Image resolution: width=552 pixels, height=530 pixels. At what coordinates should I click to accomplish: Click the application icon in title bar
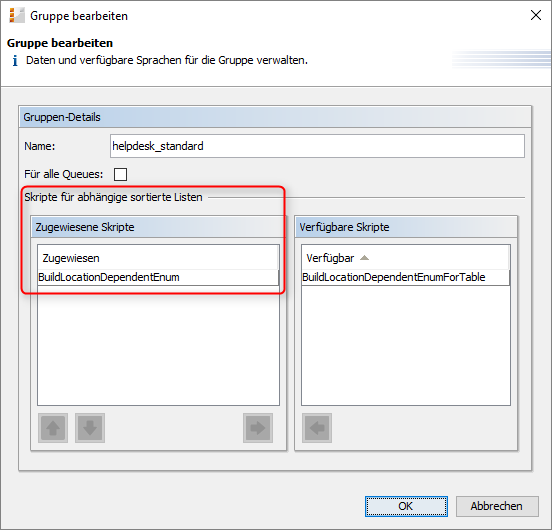coord(17,16)
